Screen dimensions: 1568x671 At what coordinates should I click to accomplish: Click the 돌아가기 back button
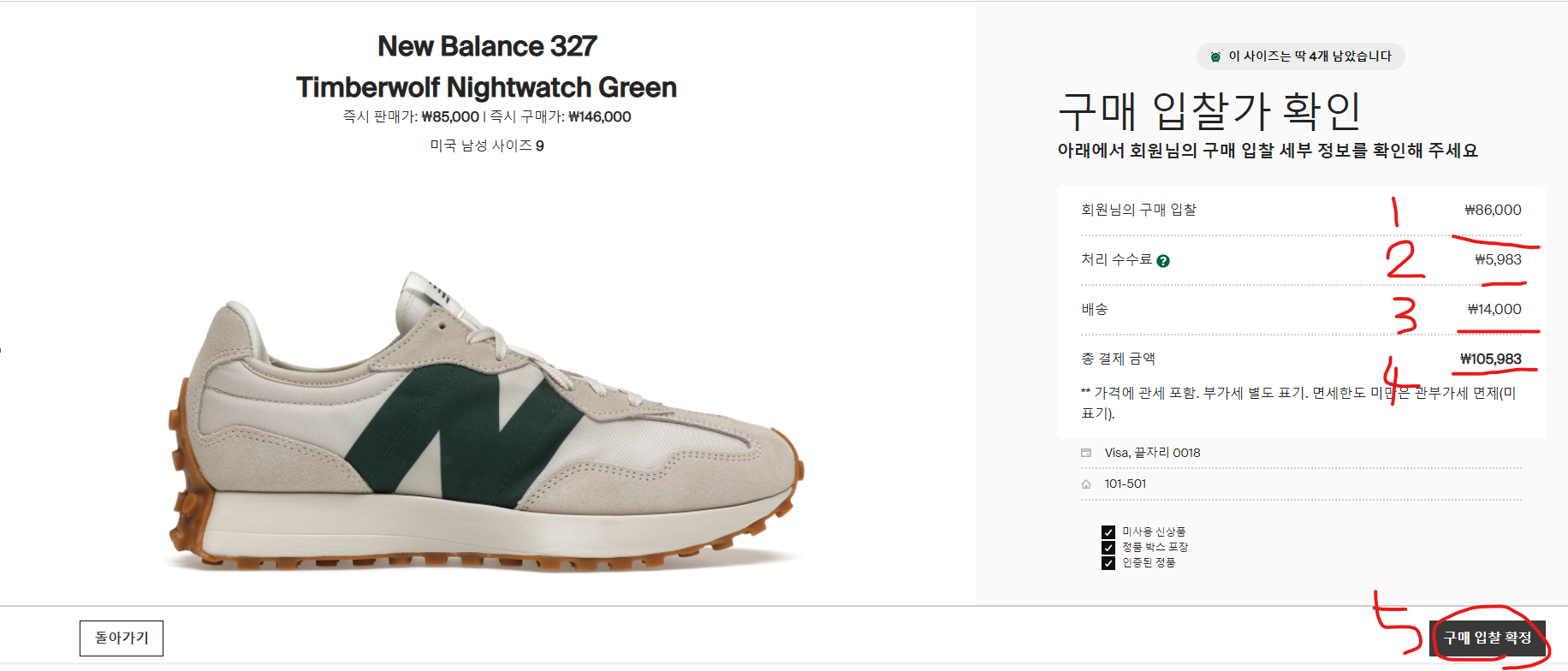tap(122, 638)
